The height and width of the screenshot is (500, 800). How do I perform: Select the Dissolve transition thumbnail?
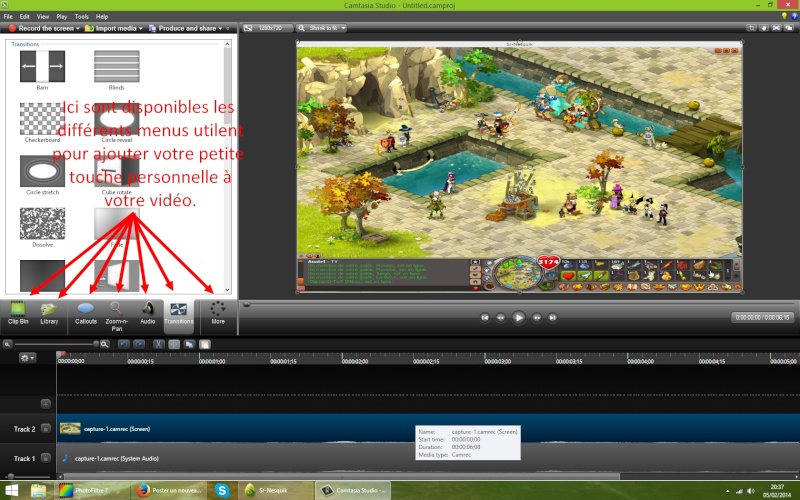click(42, 223)
